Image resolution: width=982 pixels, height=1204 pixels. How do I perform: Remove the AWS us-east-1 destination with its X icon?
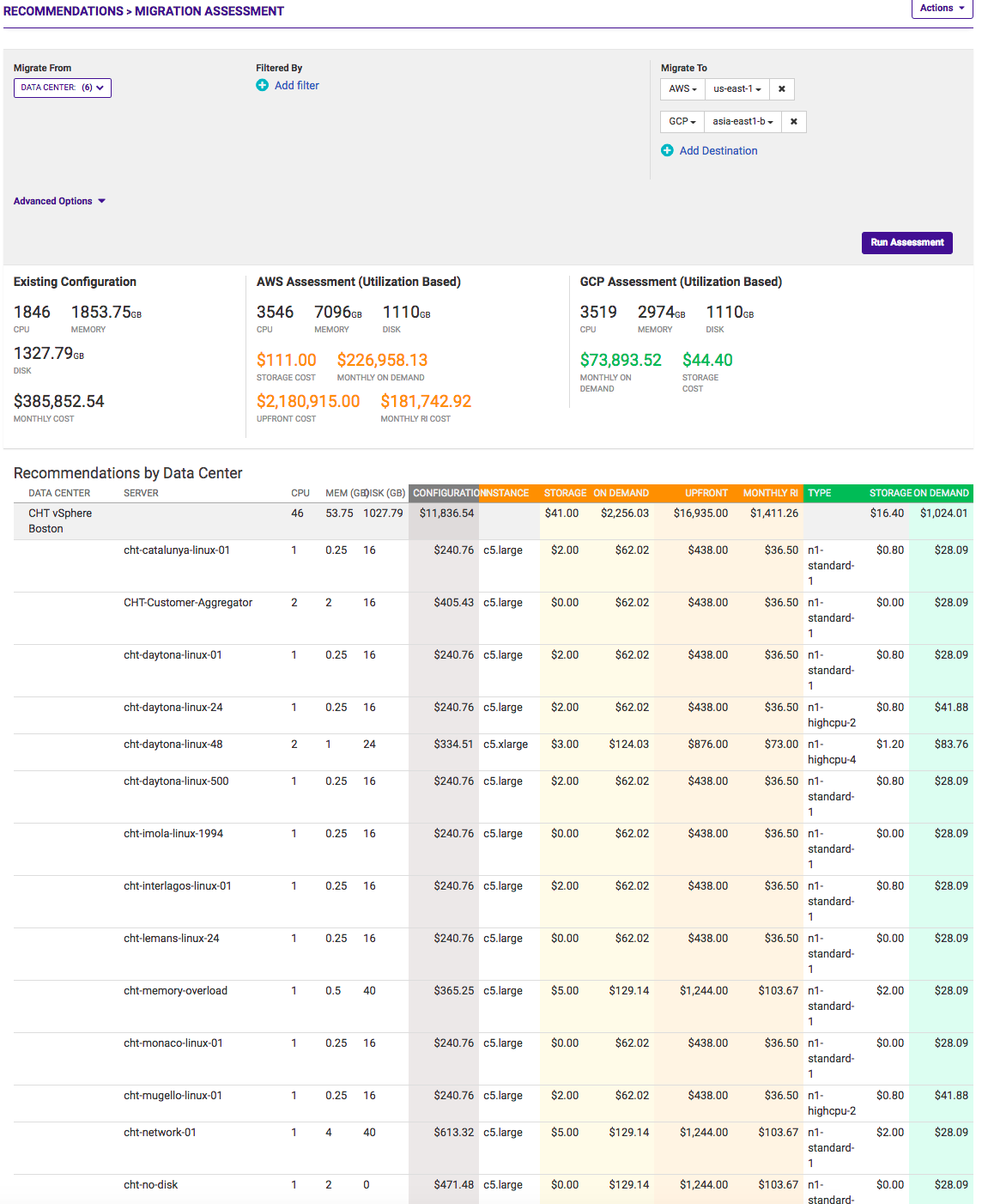781,88
